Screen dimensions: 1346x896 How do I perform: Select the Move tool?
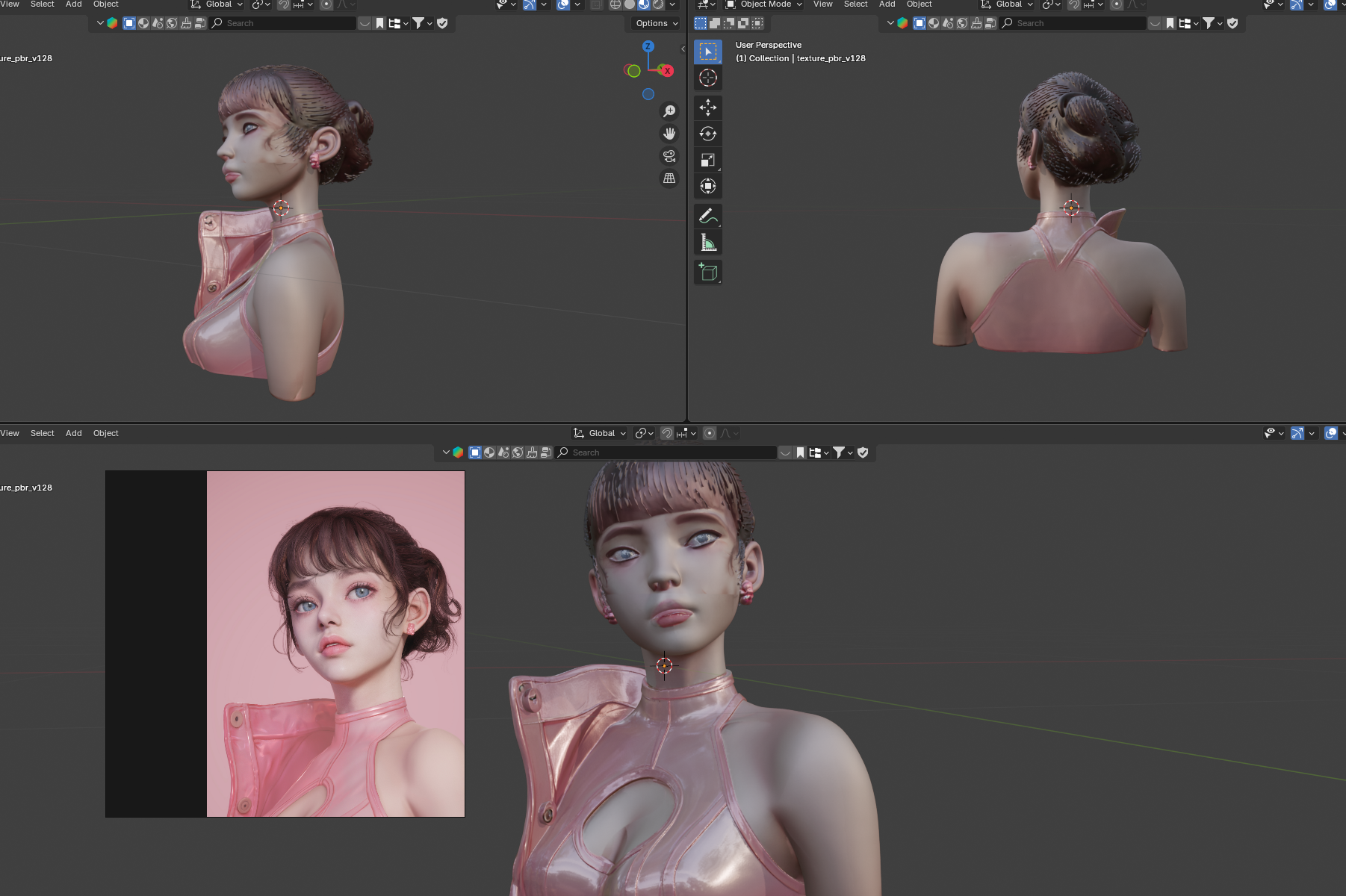tap(707, 108)
